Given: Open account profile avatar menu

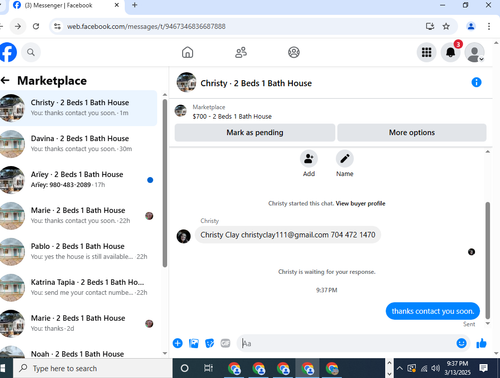Looking at the screenshot, I should (474, 52).
